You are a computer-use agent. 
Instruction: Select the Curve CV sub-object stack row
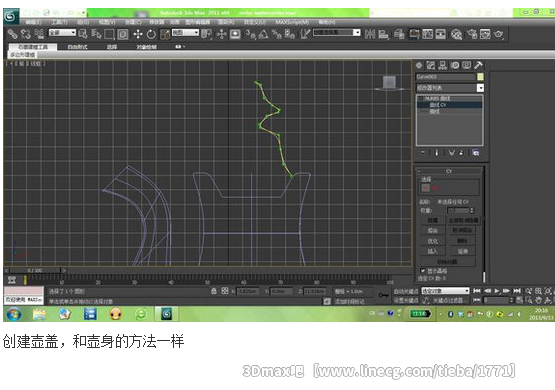pyautogui.click(x=450, y=105)
